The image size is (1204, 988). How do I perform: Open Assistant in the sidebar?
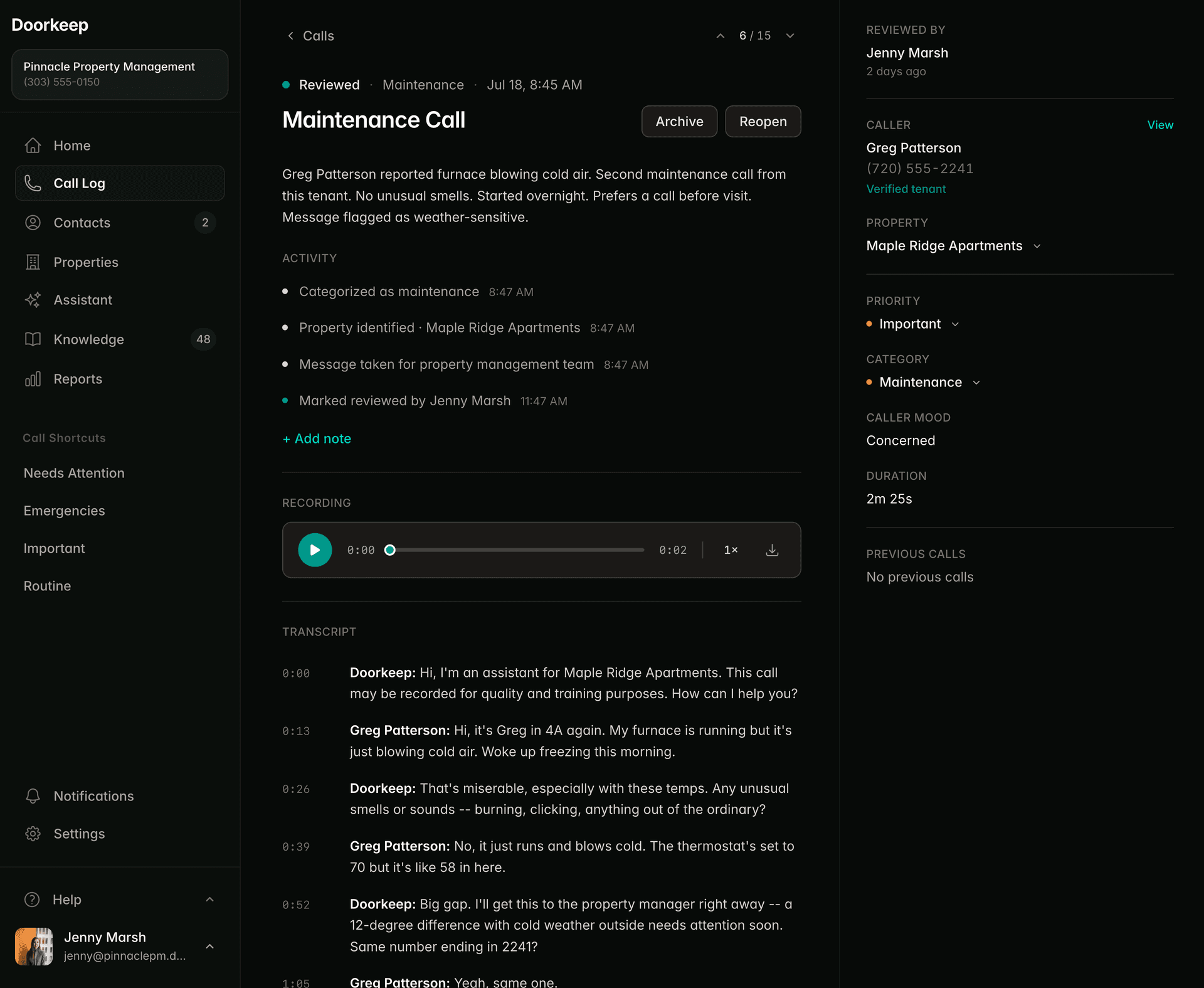pos(120,300)
